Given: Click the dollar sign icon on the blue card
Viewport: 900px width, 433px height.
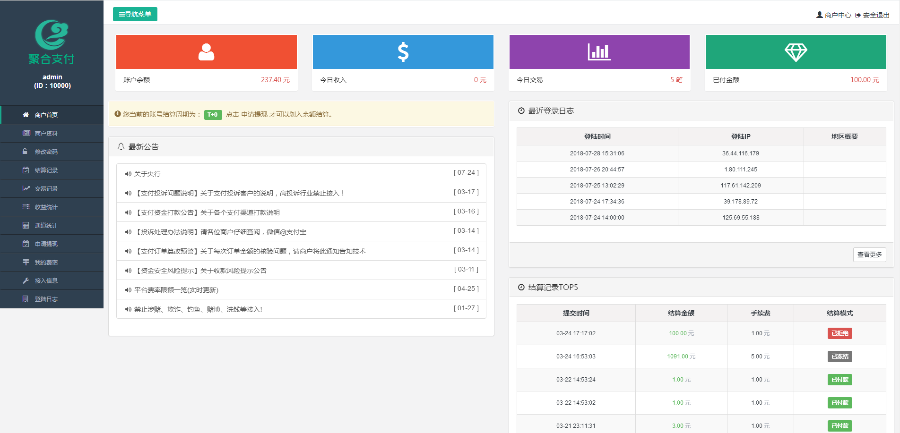Looking at the screenshot, I should (x=403, y=52).
